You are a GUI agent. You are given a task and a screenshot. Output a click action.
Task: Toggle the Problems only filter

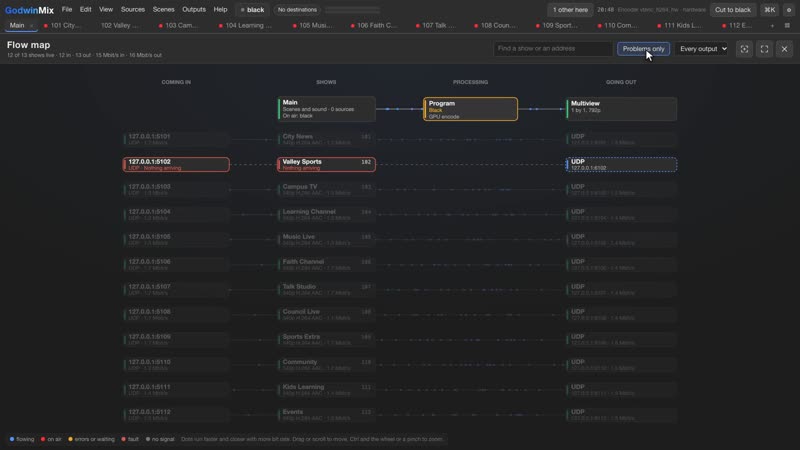643,49
